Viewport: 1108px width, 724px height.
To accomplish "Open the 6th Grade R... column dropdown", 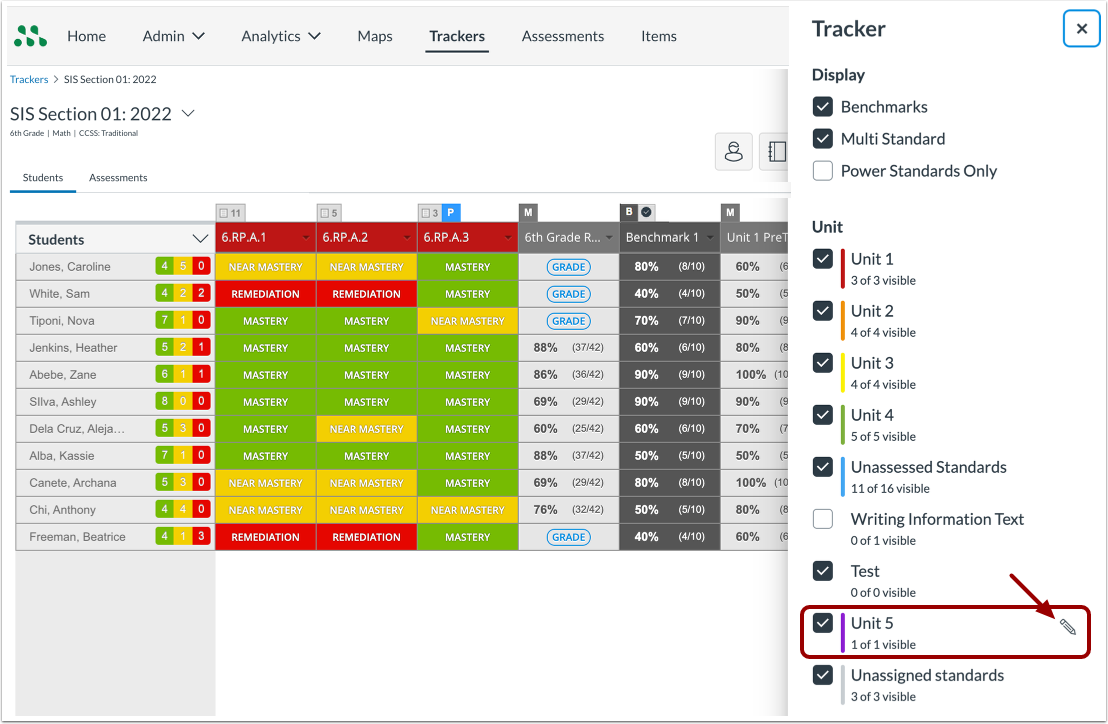I will pos(609,238).
